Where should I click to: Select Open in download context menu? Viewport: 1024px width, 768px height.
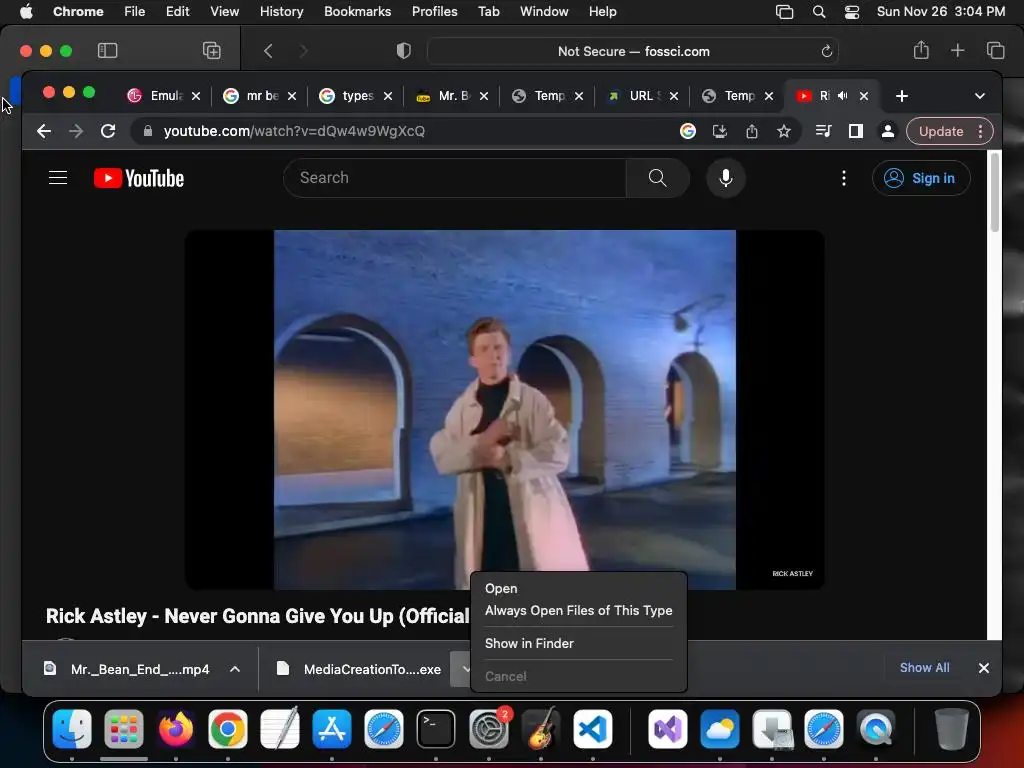pyautogui.click(x=501, y=588)
